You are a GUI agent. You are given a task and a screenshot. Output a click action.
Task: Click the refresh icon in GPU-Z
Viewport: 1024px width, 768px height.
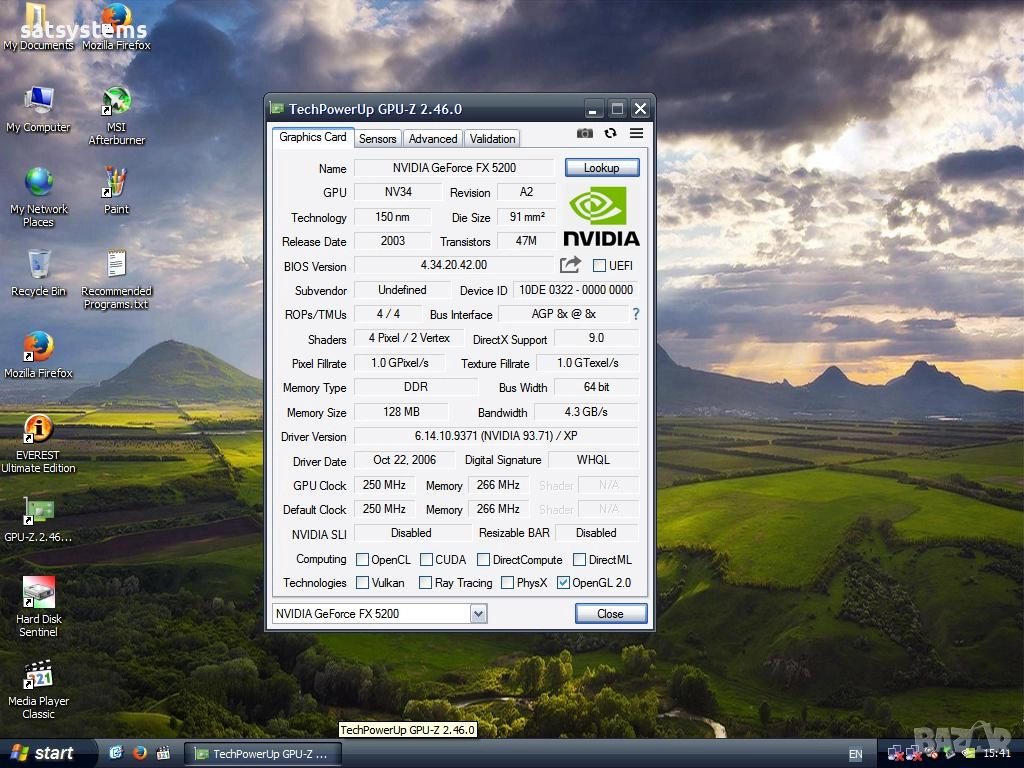pos(610,133)
